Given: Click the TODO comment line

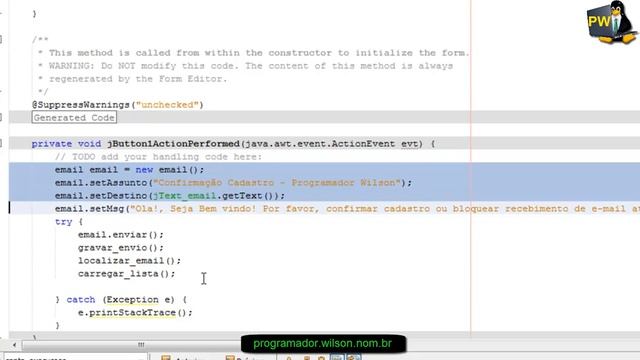Looking at the screenshot, I should coord(158,157).
